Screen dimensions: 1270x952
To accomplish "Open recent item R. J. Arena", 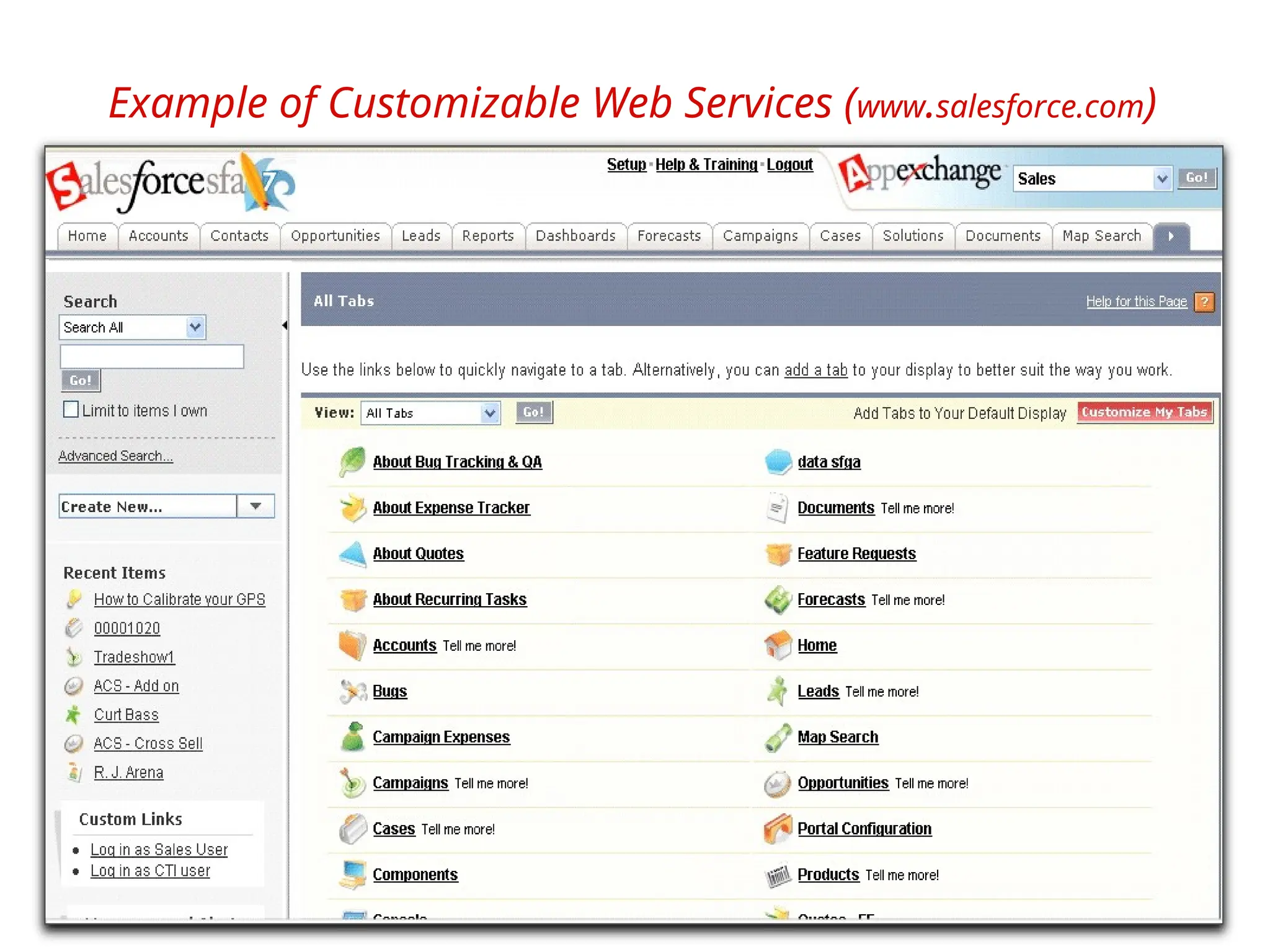I will click(129, 773).
